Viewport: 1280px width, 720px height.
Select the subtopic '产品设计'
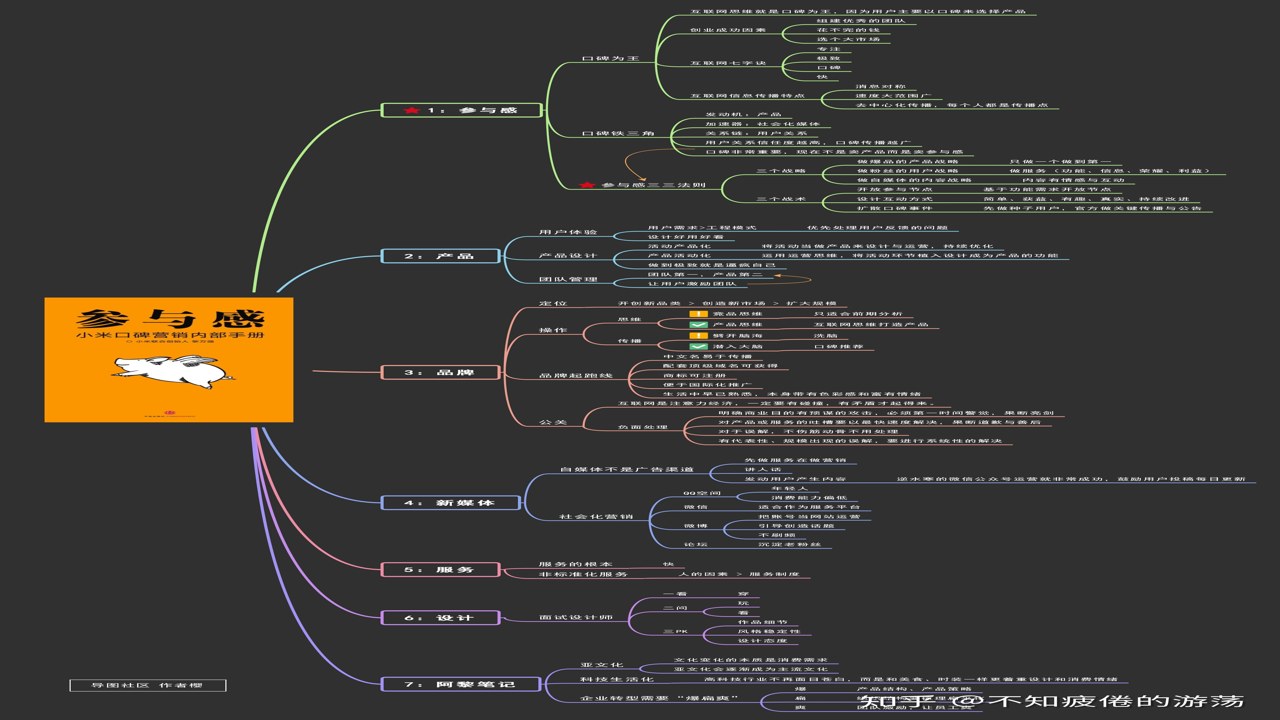click(x=567, y=256)
